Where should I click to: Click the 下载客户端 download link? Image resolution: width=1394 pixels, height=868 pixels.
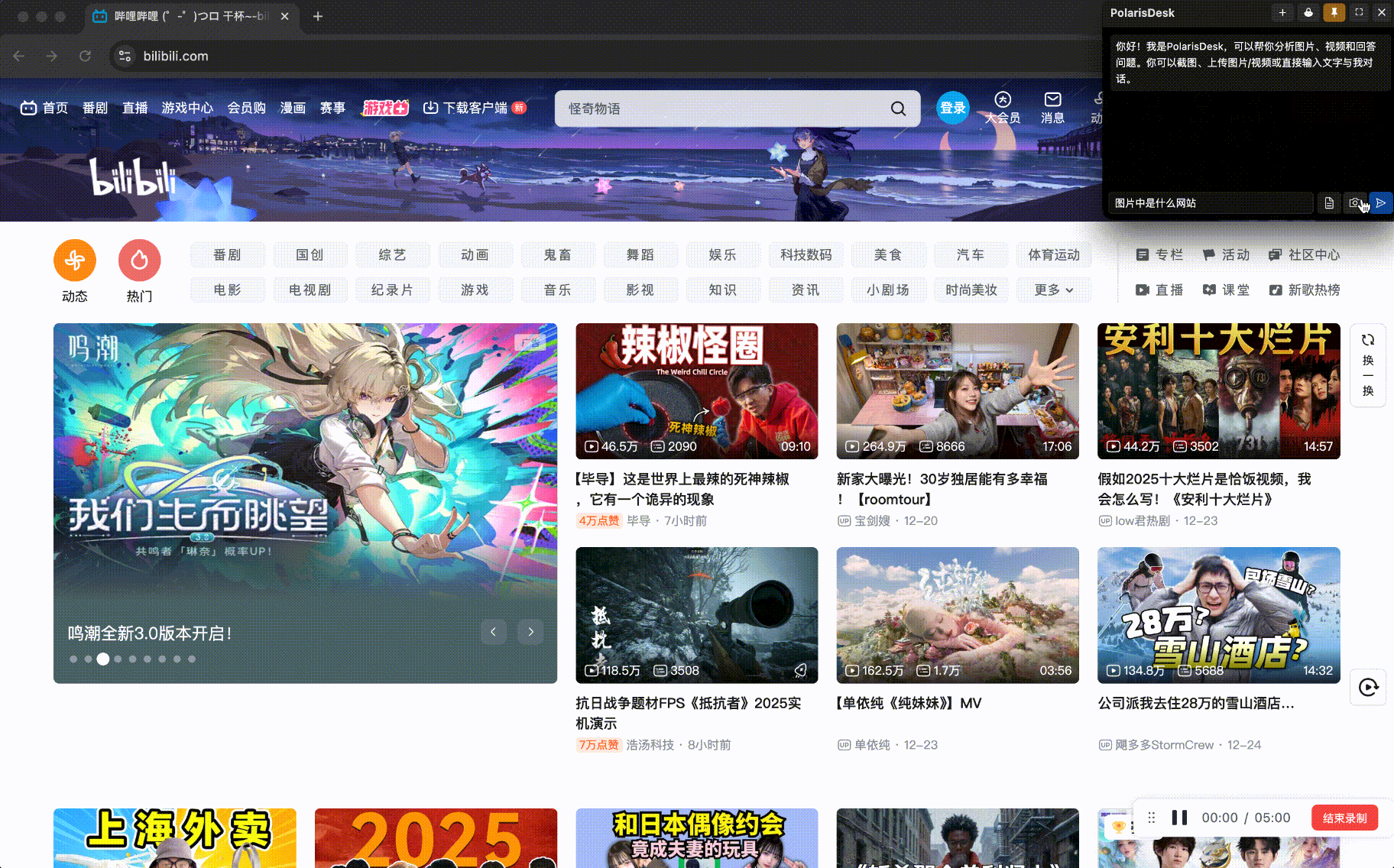coord(474,108)
